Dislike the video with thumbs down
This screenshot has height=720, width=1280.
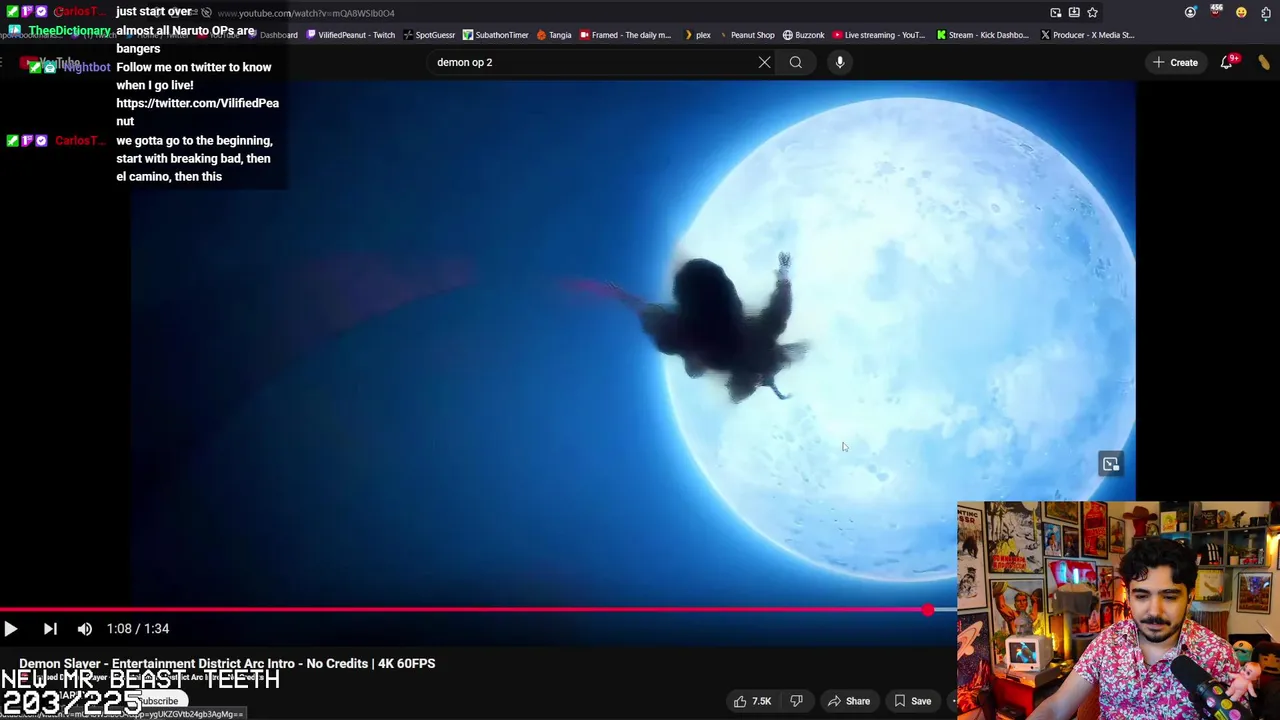coord(797,701)
